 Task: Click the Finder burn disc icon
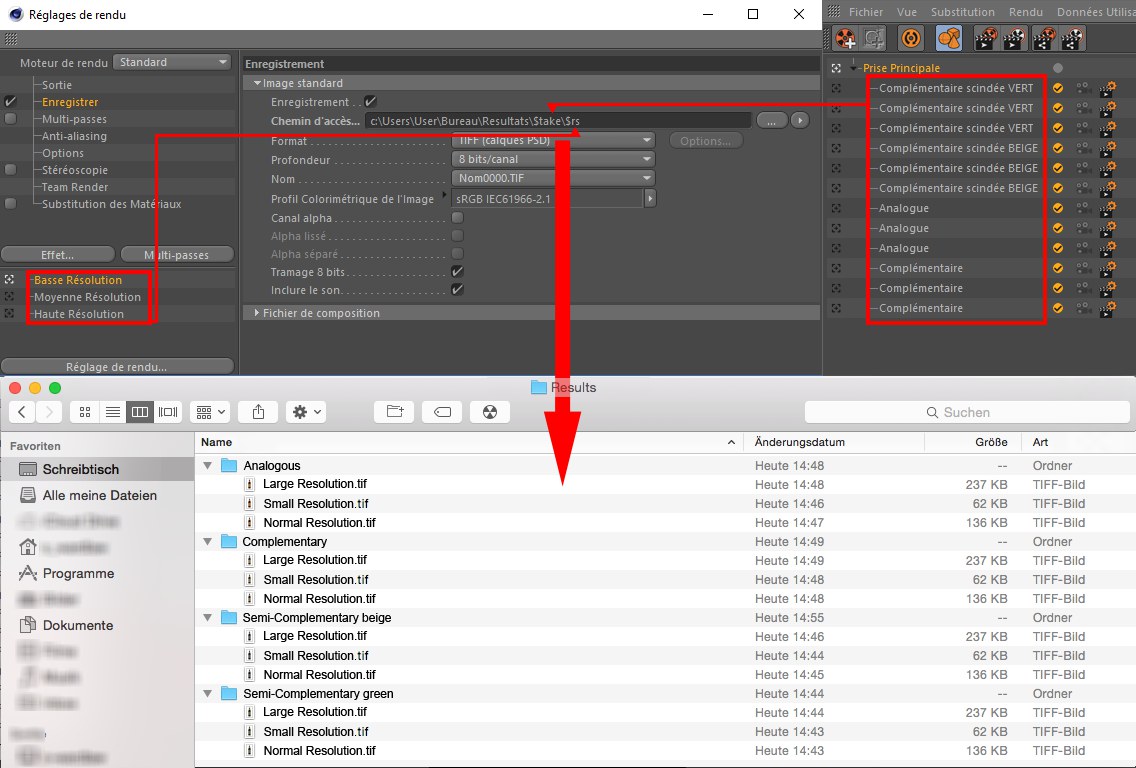tap(489, 412)
